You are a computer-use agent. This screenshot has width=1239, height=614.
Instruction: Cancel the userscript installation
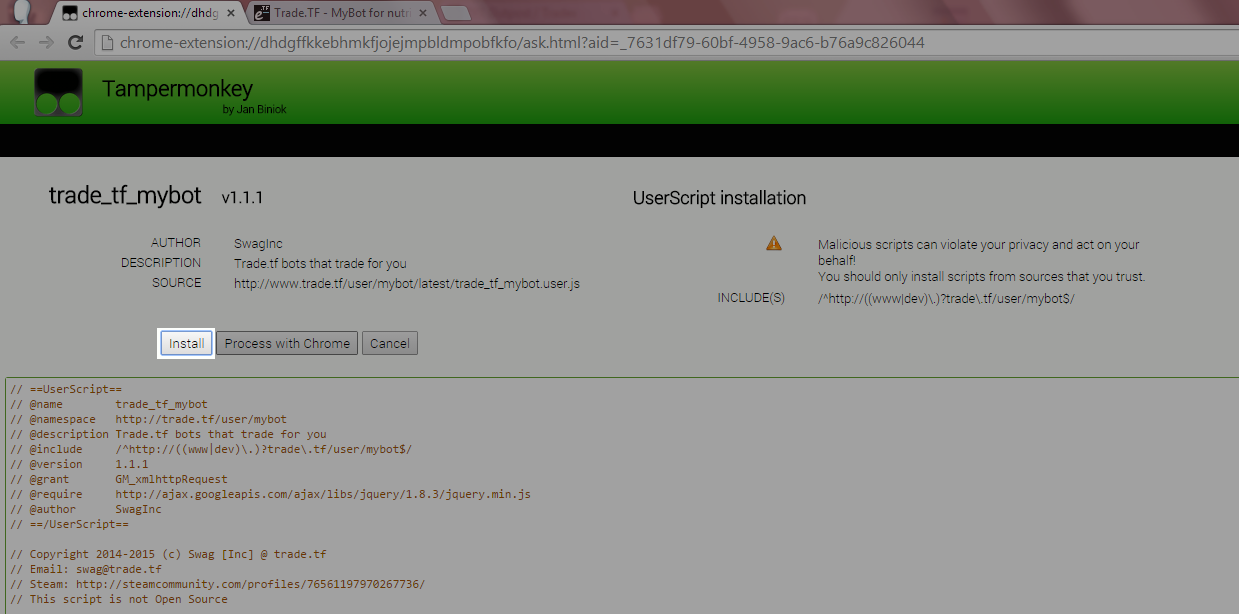tap(390, 343)
